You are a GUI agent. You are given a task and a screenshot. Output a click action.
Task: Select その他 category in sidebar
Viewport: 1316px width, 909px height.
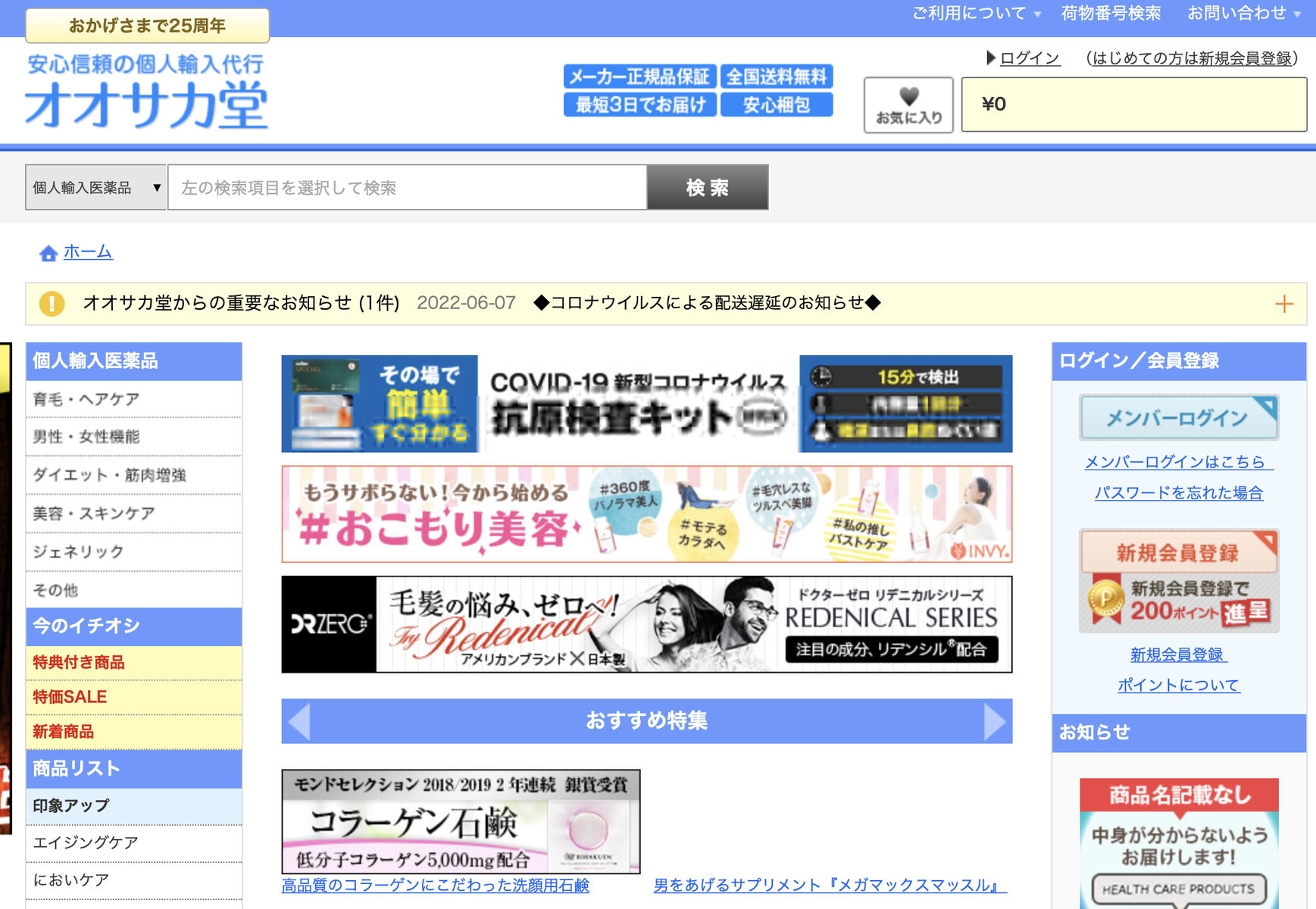[x=134, y=590]
